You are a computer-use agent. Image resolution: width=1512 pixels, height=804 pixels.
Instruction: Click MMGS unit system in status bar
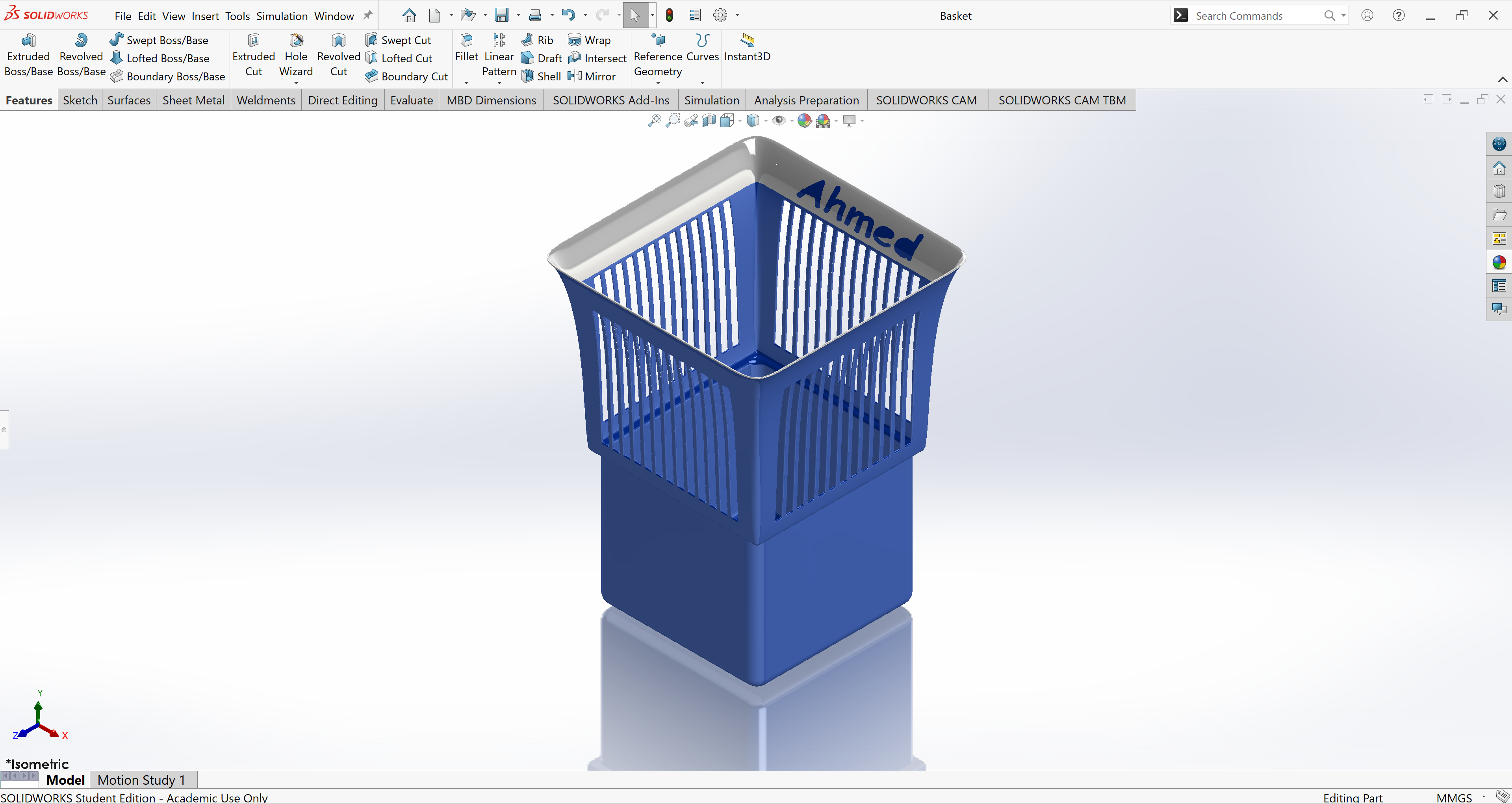1454,798
